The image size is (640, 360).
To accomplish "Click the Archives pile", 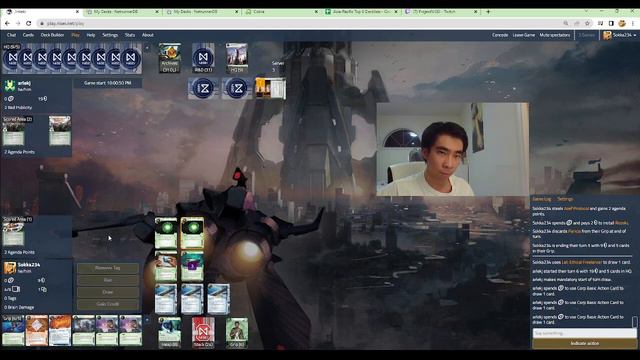I will 169,58.
